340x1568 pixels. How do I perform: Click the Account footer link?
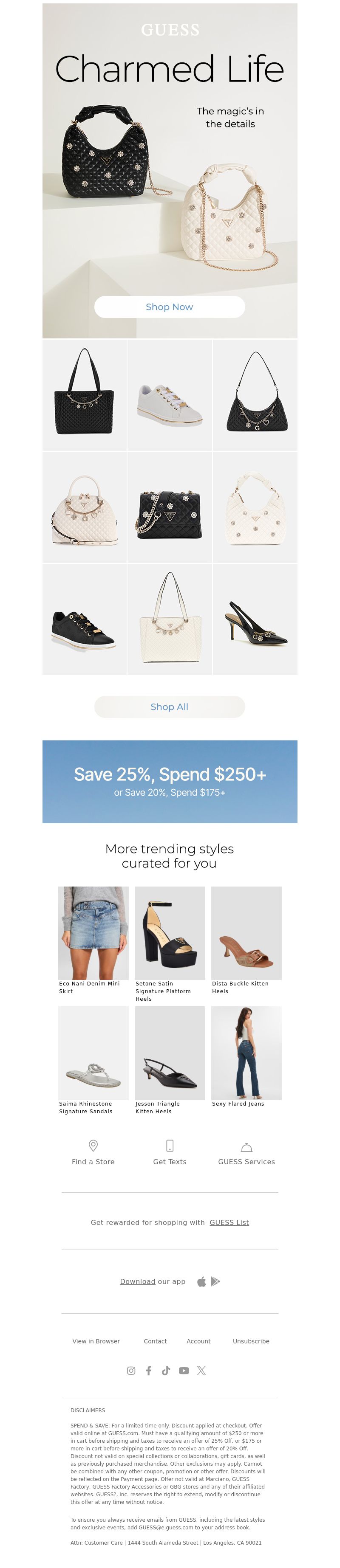(x=198, y=1341)
